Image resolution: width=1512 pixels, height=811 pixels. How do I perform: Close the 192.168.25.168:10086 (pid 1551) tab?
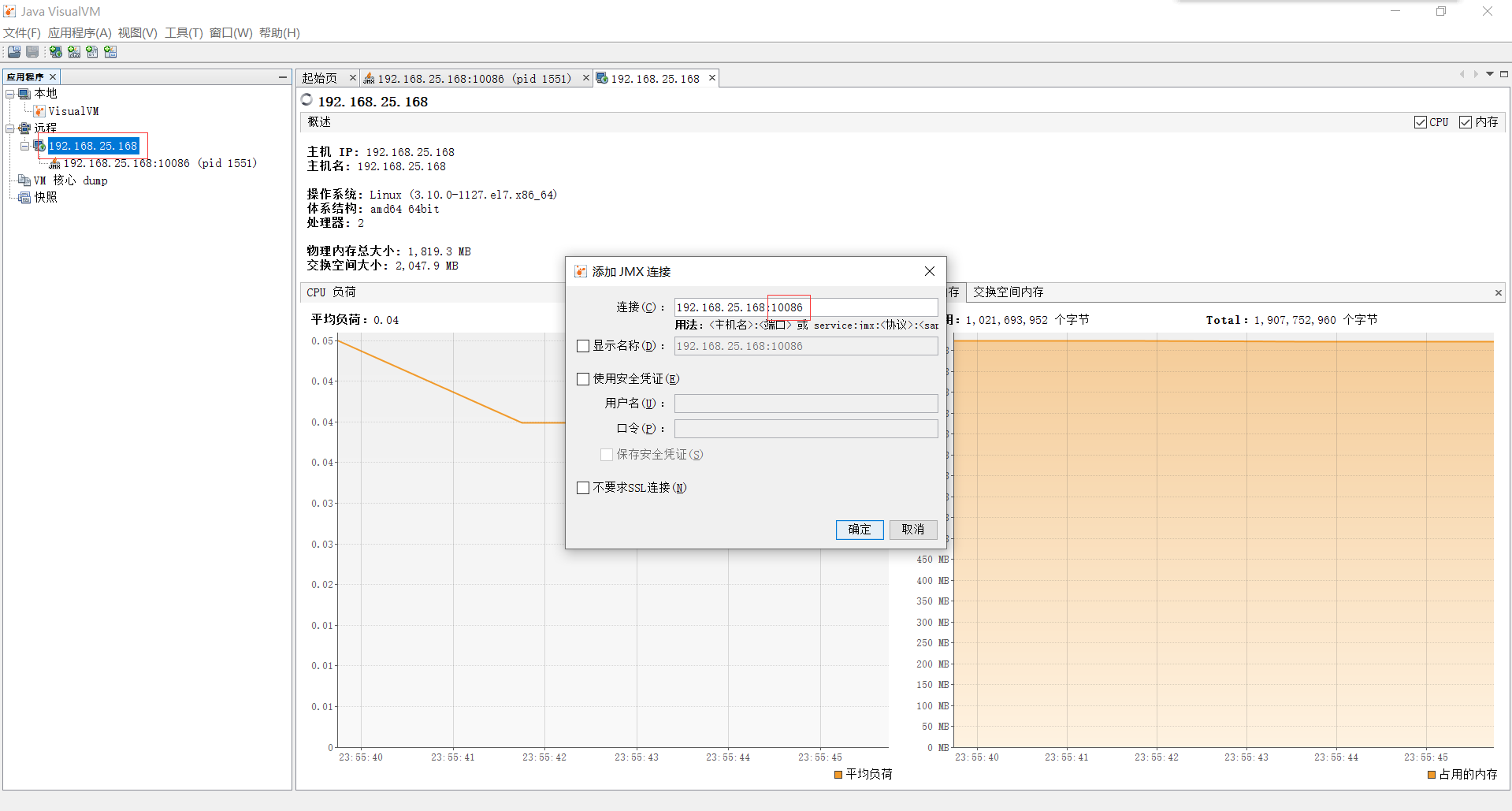(x=586, y=78)
